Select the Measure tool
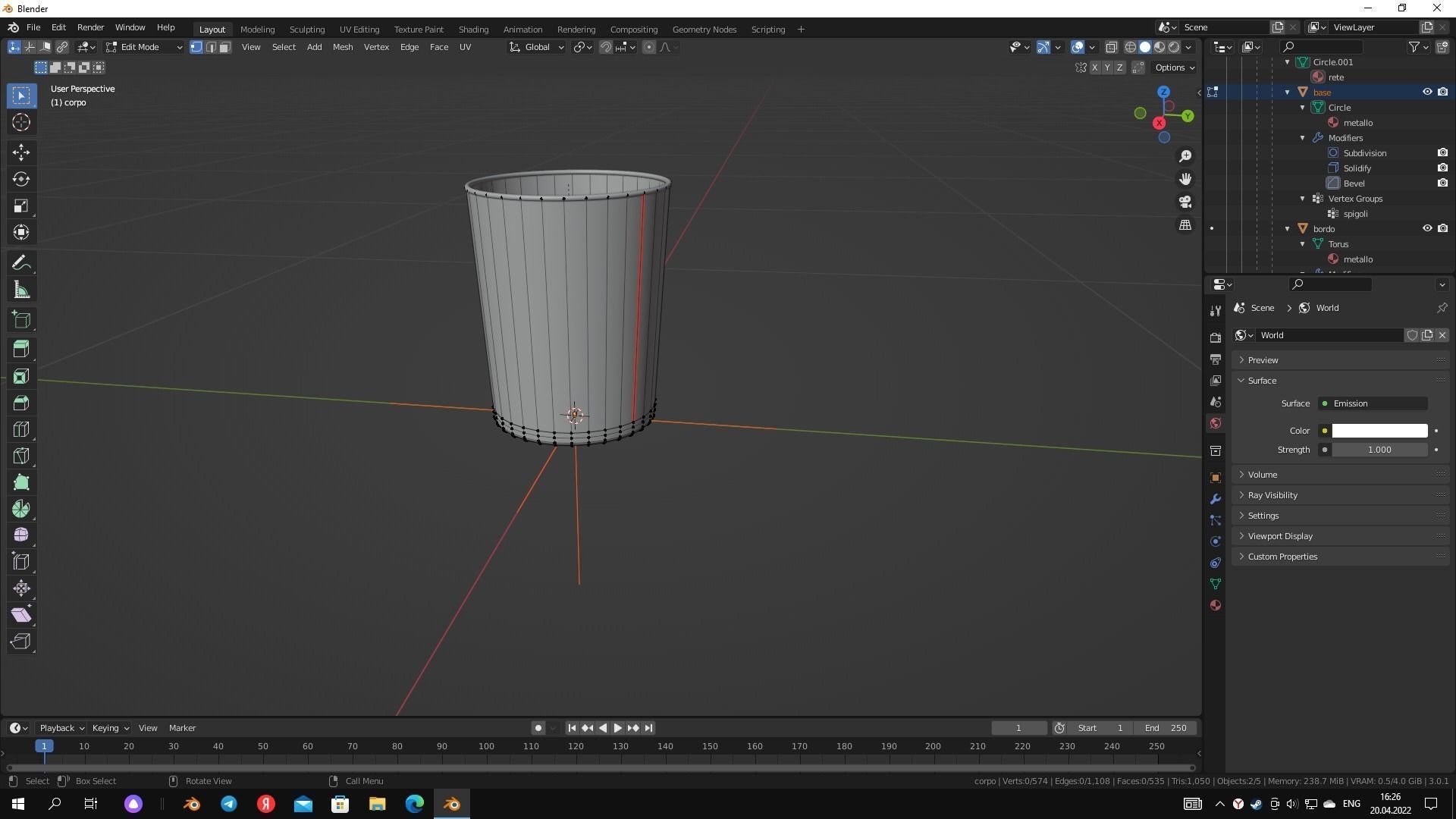This screenshot has width=1456, height=819. point(21,290)
